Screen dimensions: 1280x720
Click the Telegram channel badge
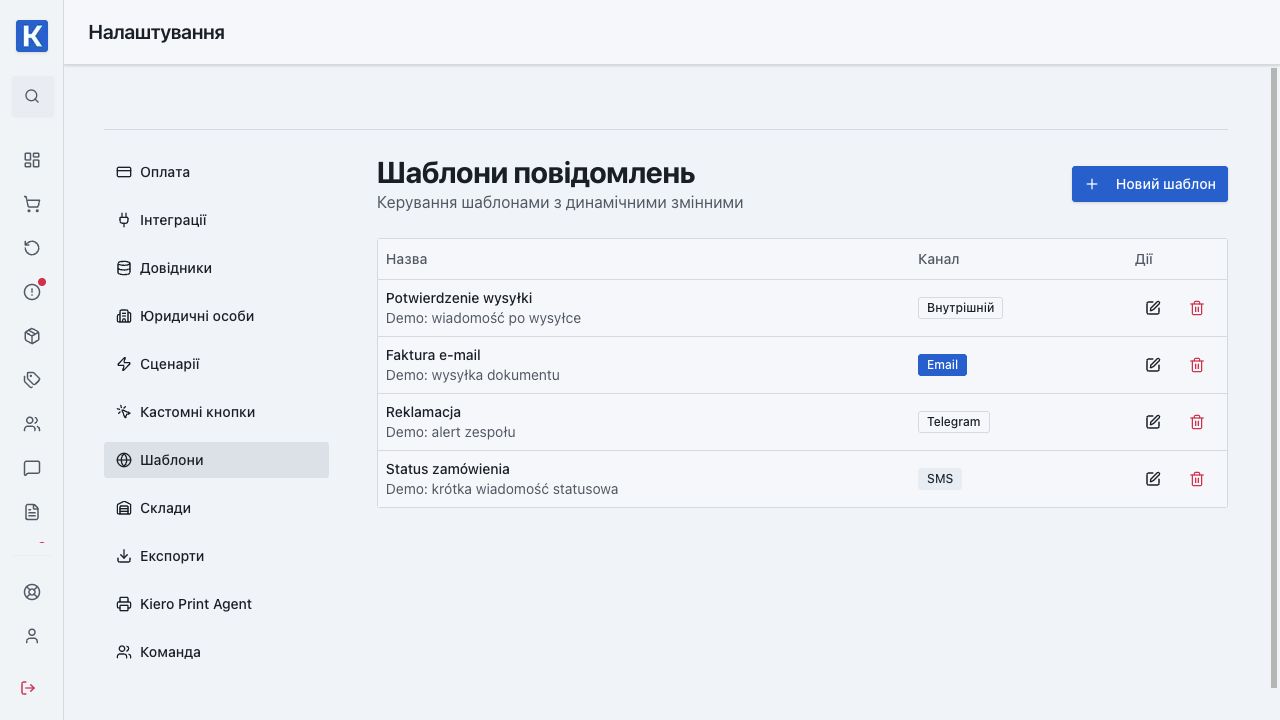954,422
